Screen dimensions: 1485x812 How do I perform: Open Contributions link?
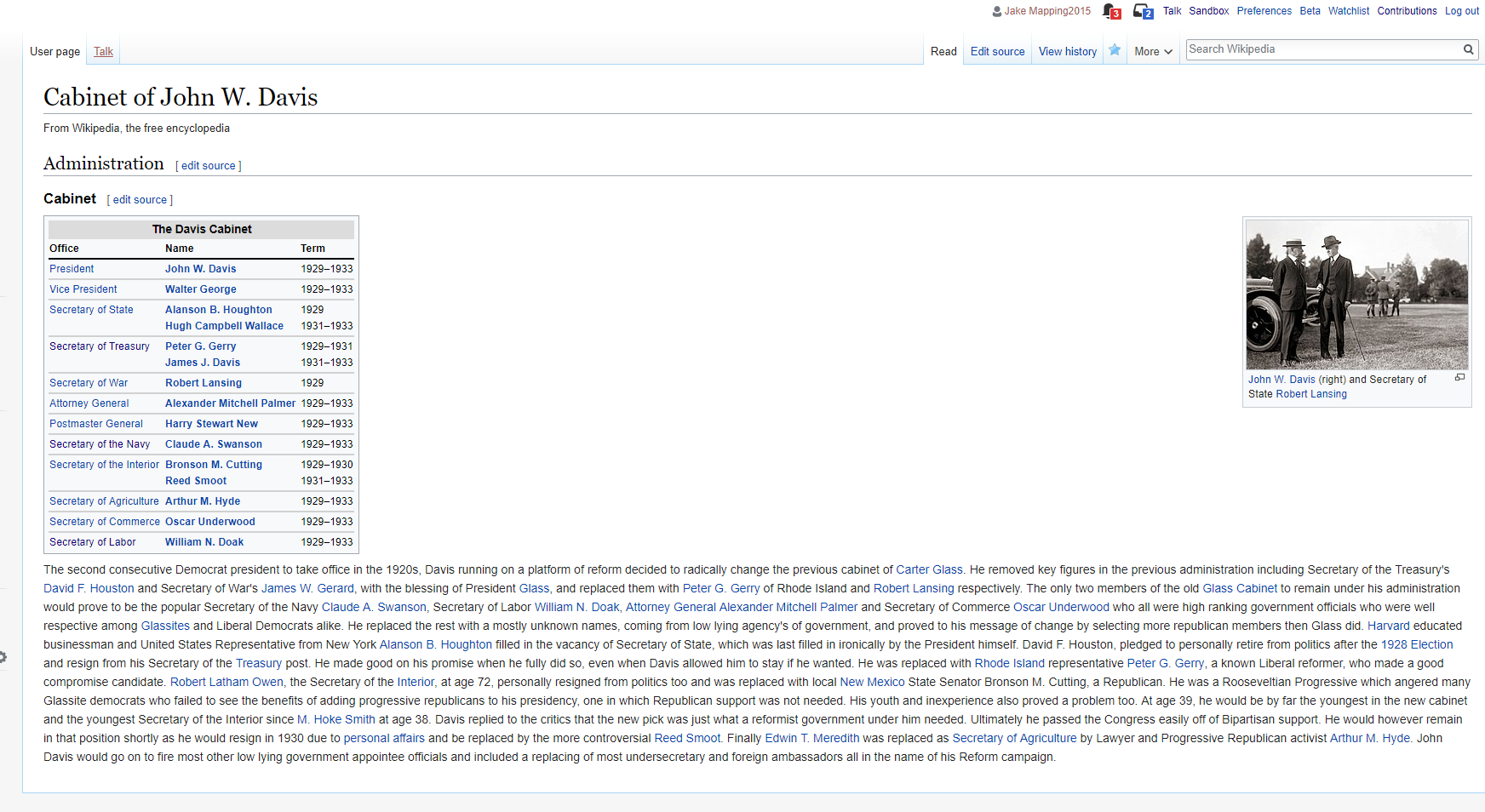pyautogui.click(x=1408, y=11)
